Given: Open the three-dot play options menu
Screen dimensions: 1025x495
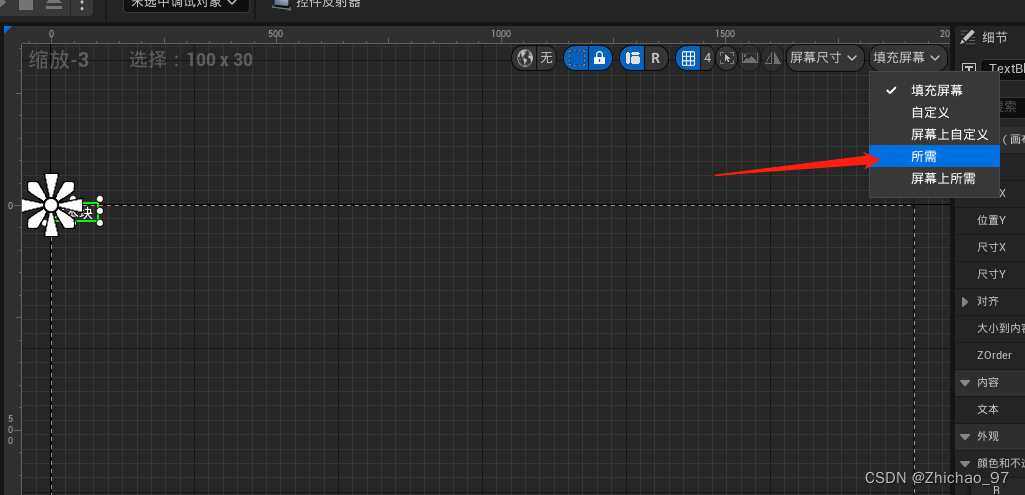Looking at the screenshot, I should coord(81,5).
